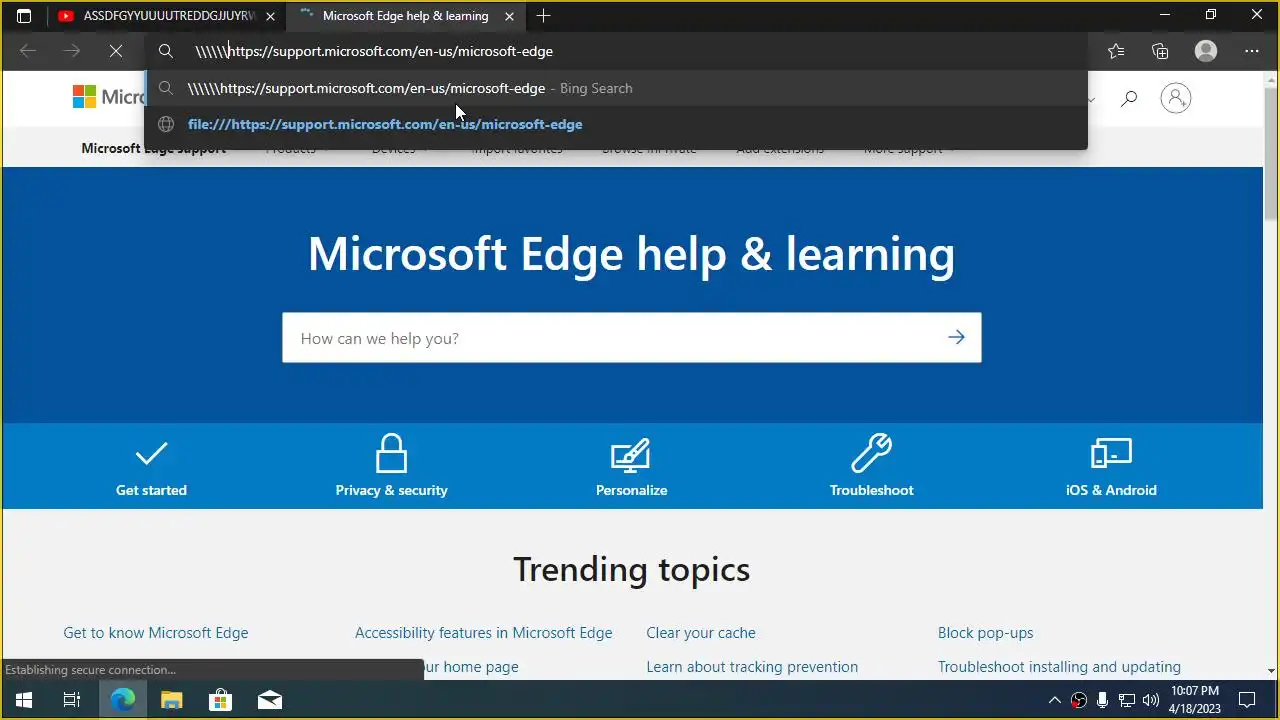Switch to the YouTube tab ASSDFGYYUUUUTREDDGJJUYR
Image resolution: width=1280 pixels, height=720 pixels.
pyautogui.click(x=166, y=16)
